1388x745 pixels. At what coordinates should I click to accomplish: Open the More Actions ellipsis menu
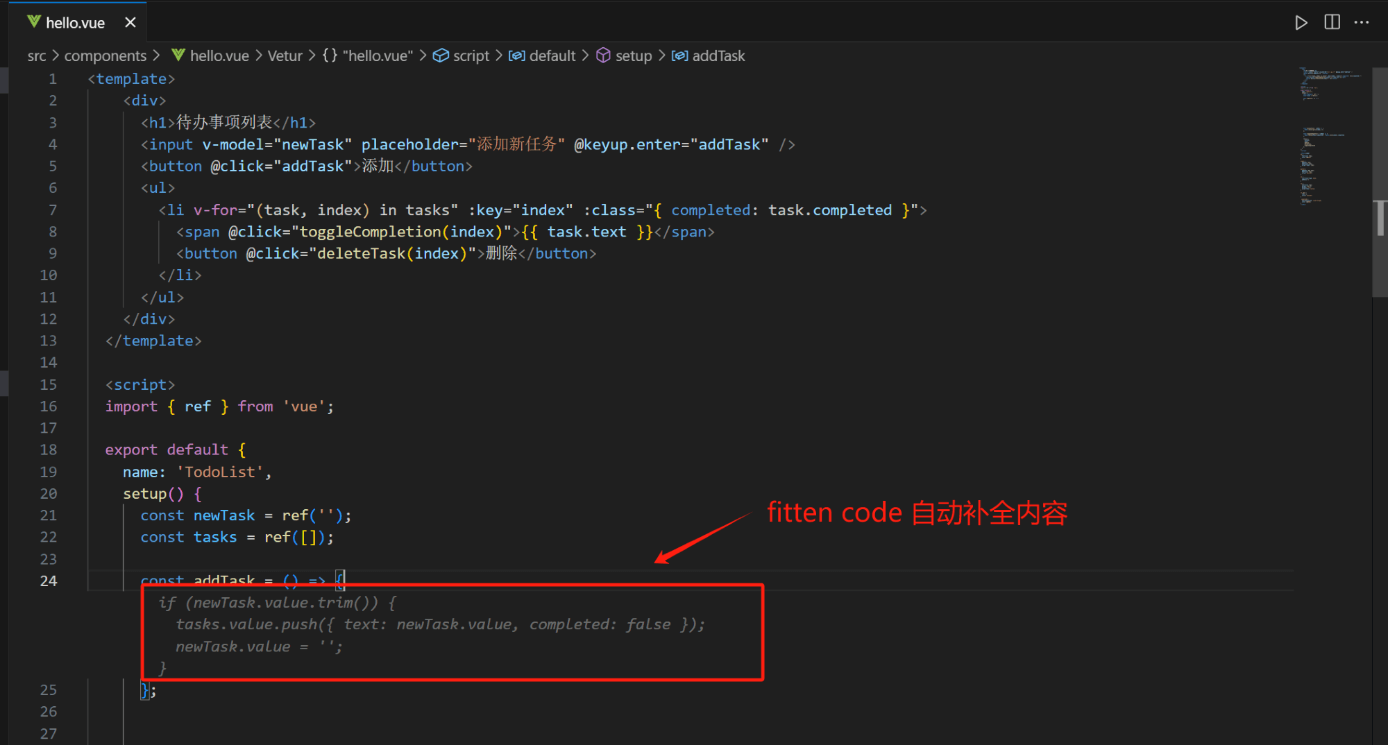tap(1362, 22)
